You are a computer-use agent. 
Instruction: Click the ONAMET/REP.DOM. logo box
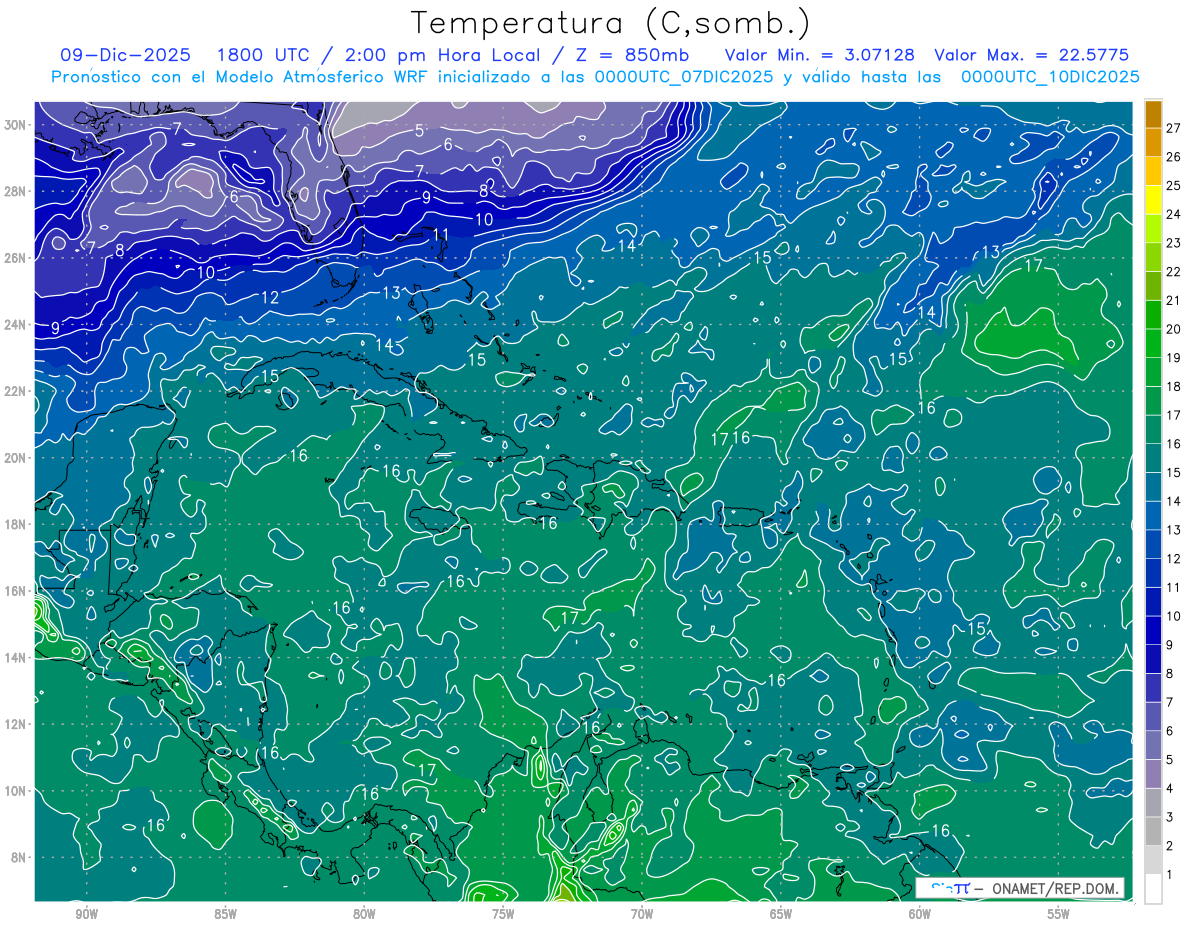coord(1020,888)
